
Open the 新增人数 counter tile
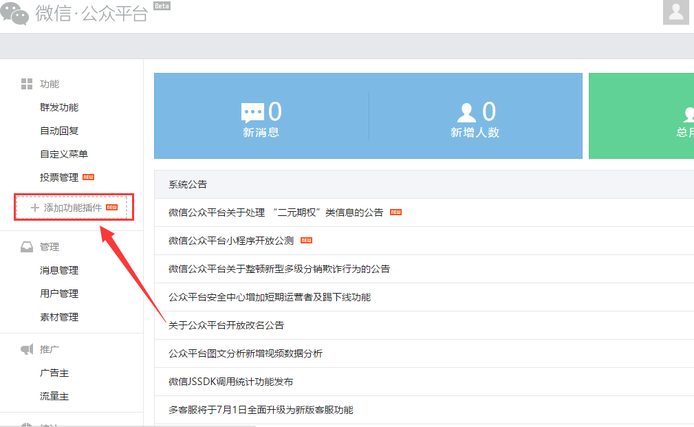[x=475, y=116]
